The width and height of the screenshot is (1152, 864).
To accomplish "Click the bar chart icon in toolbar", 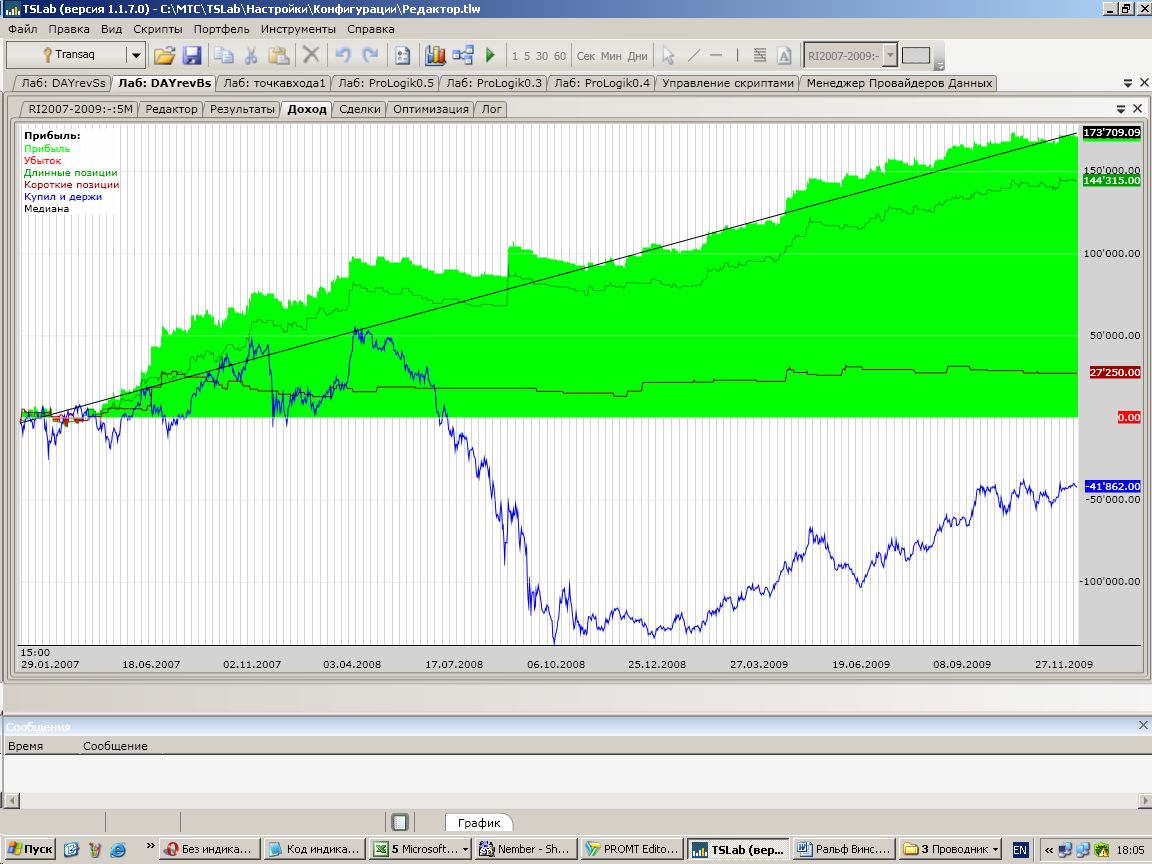I will 435,56.
